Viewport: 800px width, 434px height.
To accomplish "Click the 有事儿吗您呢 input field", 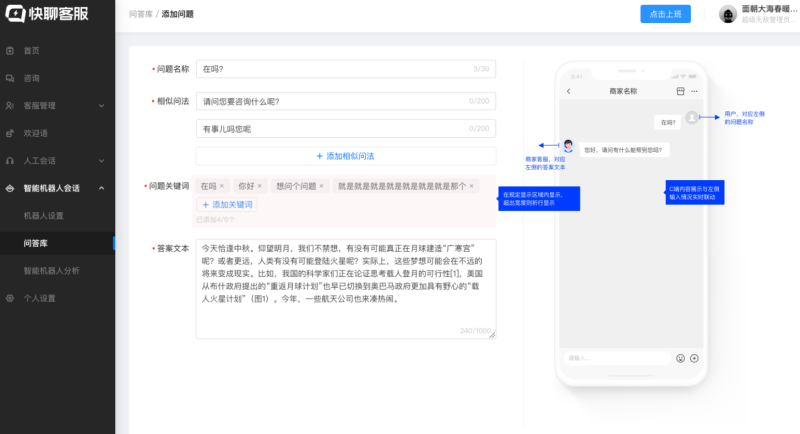I will click(345, 129).
